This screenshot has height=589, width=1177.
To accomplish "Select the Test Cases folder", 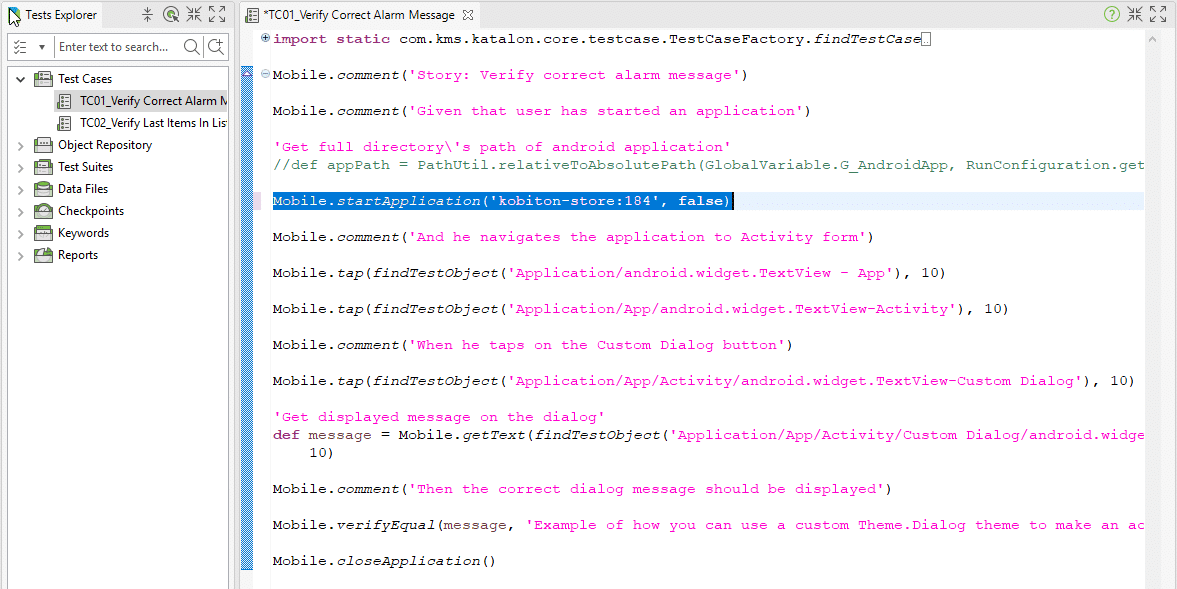I will (85, 79).
